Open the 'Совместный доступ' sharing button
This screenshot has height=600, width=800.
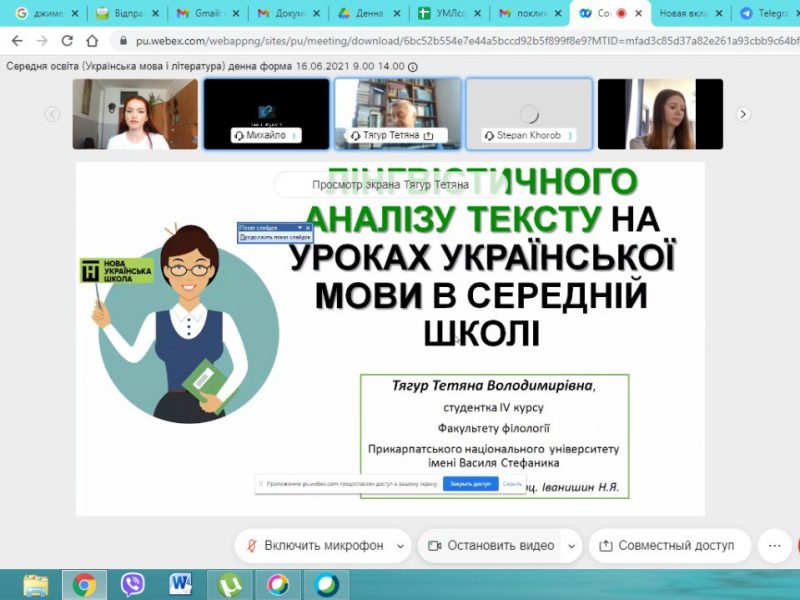[667, 546]
